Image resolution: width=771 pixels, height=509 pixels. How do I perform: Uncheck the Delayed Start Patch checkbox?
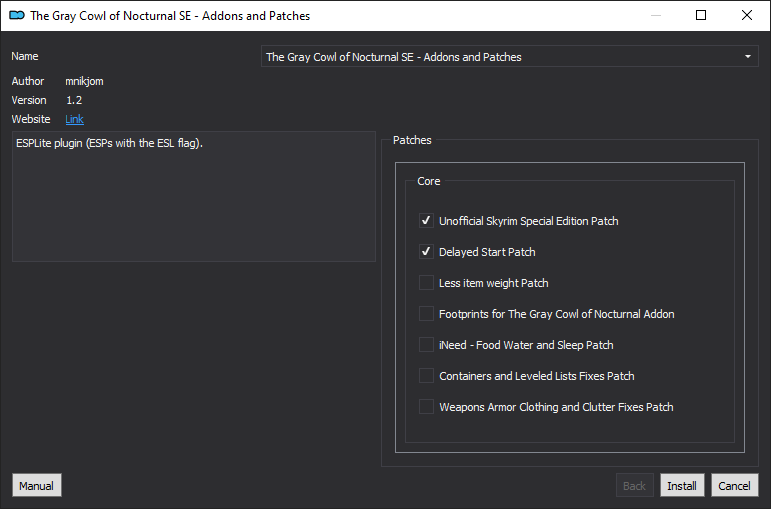pos(426,252)
